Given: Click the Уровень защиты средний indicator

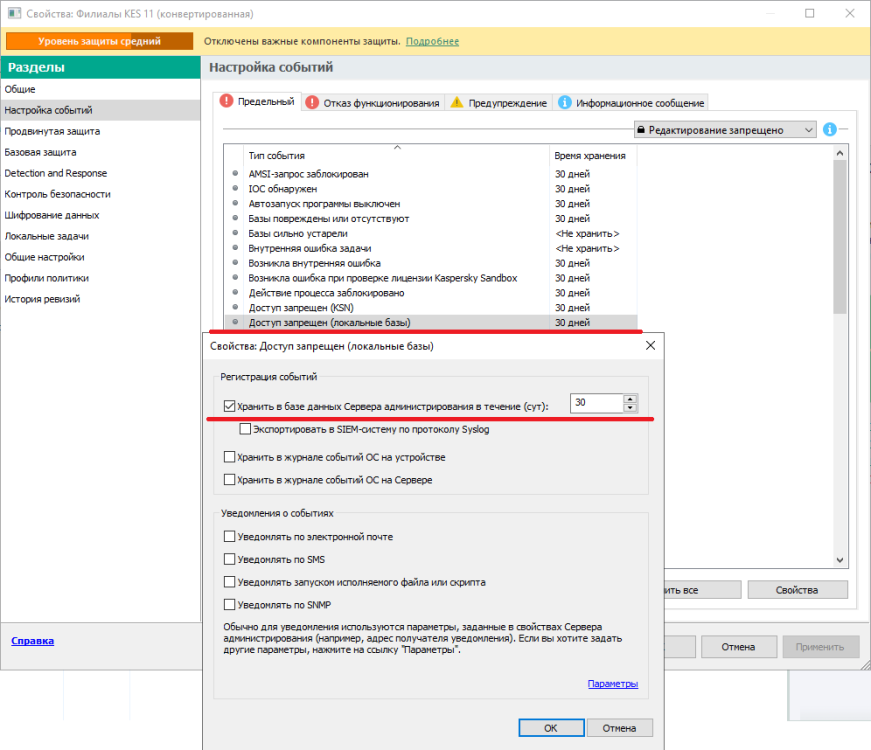Looking at the screenshot, I should (x=99, y=41).
